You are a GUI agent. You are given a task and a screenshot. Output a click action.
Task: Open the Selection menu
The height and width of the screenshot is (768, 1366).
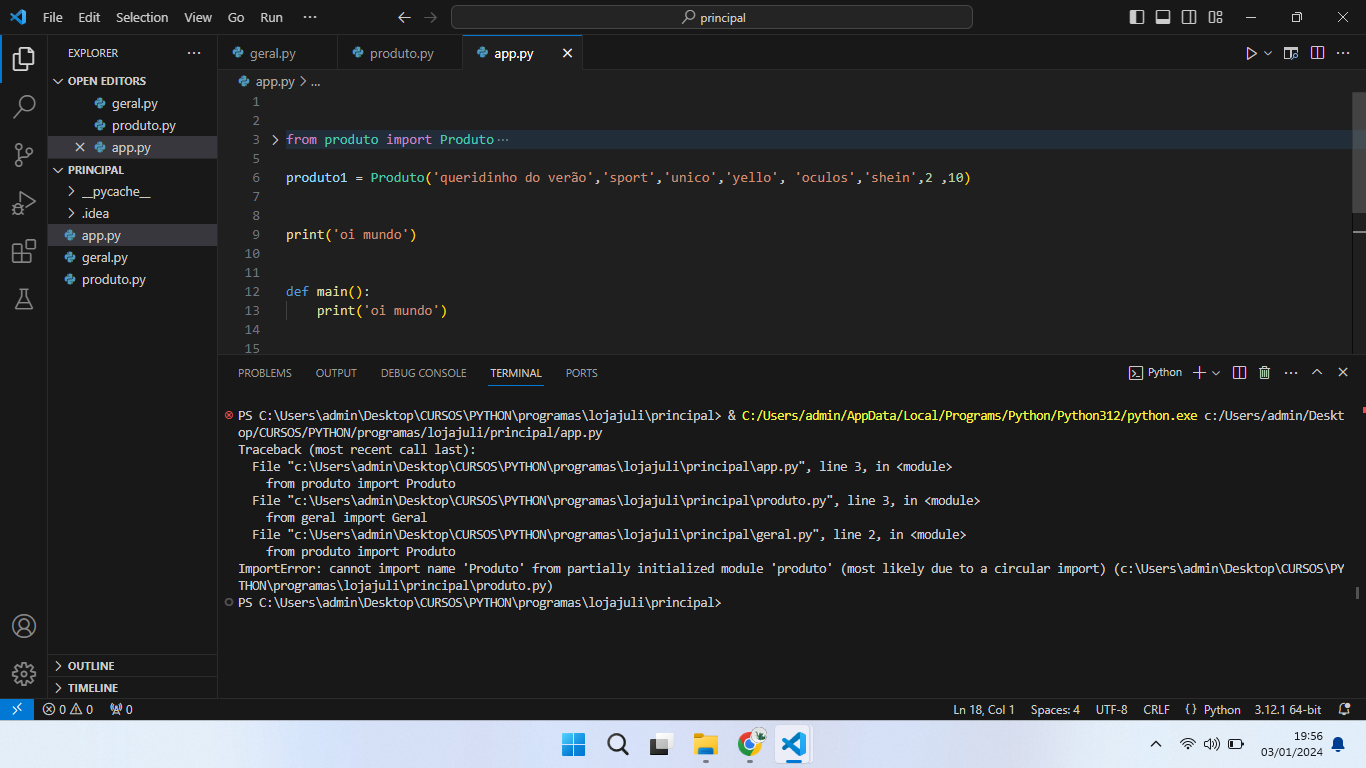pos(142,17)
